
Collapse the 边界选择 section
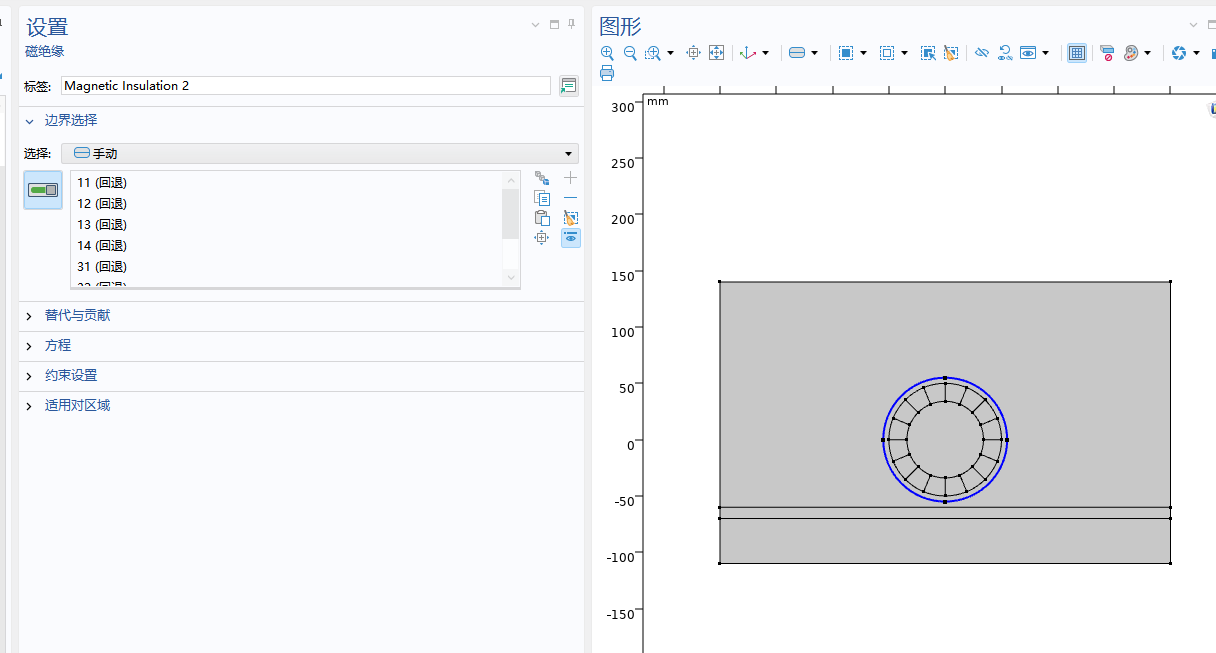click(29, 120)
